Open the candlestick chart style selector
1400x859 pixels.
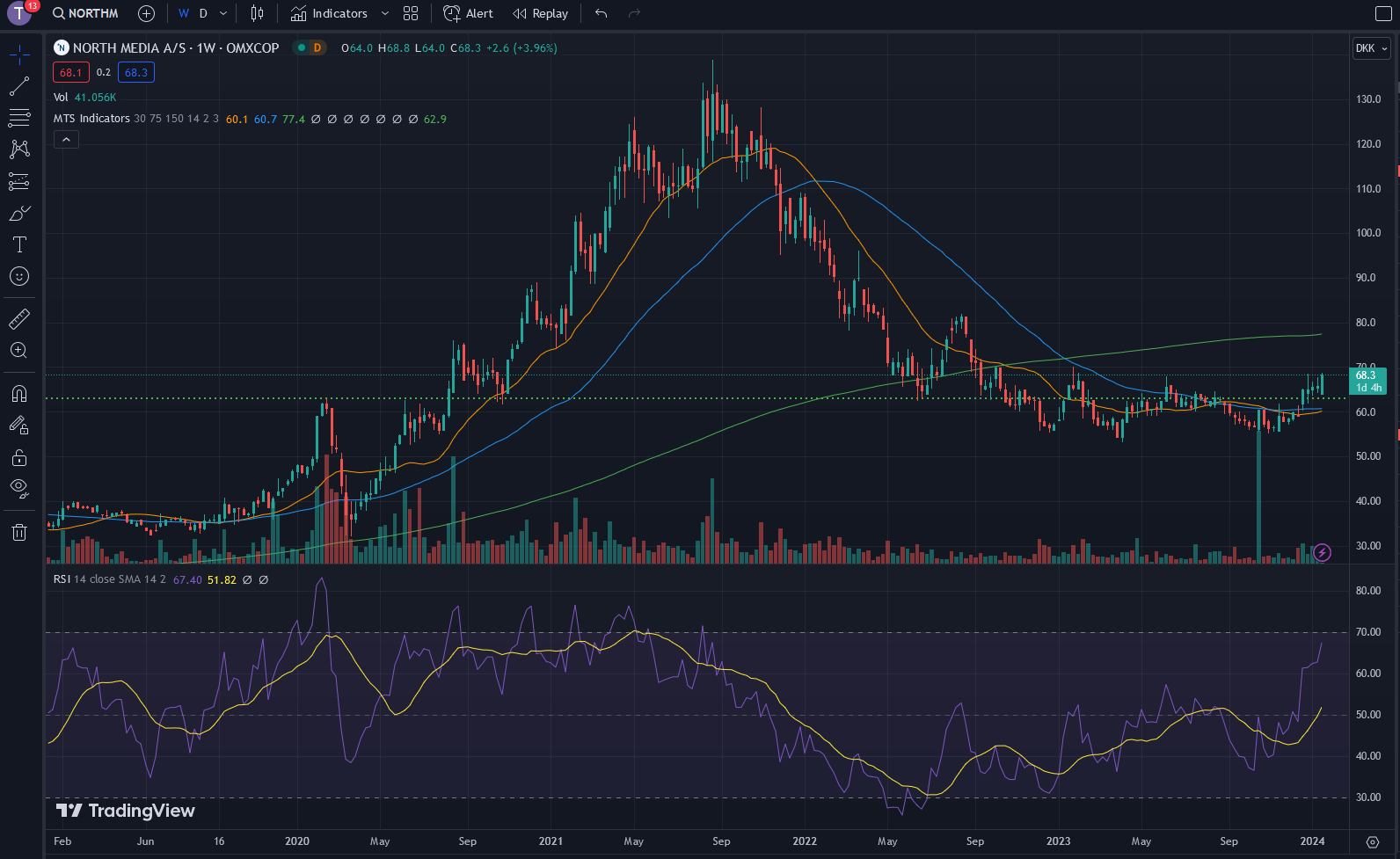257,13
